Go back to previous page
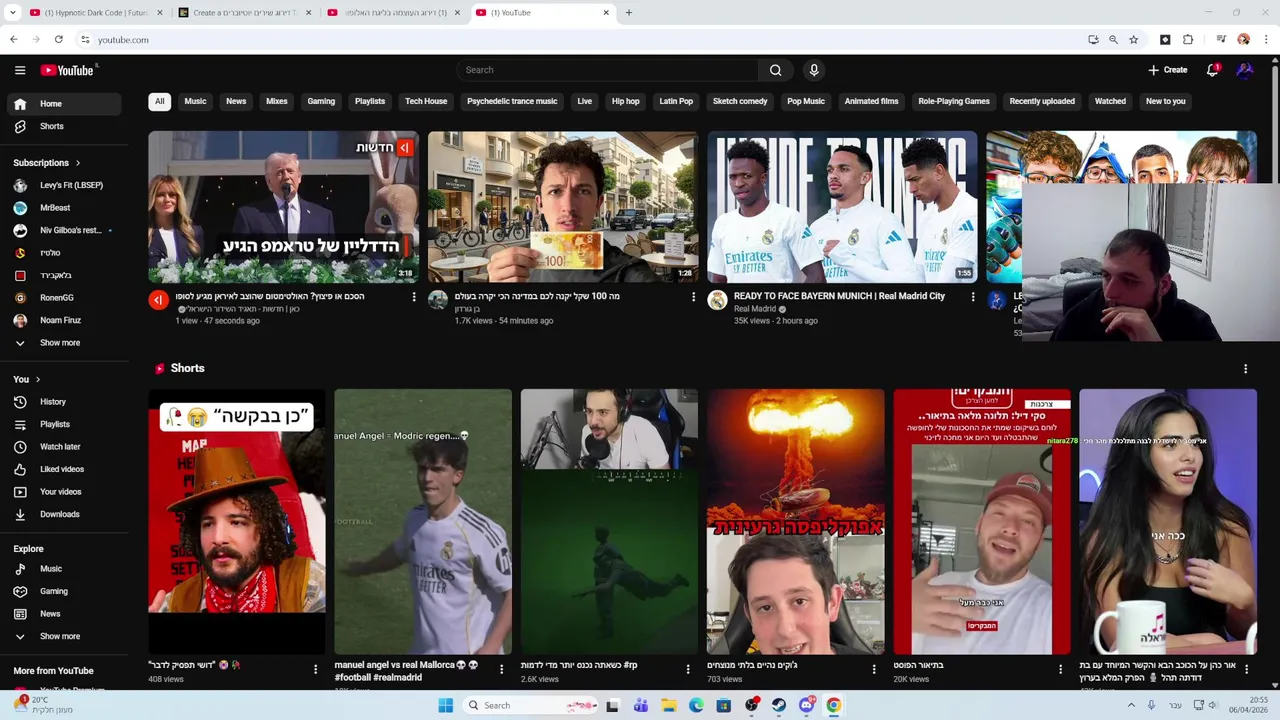Image resolution: width=1280 pixels, height=720 pixels. click(13, 39)
